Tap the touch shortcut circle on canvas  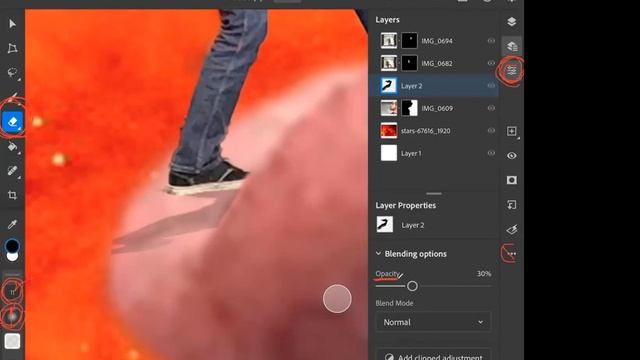point(337,299)
